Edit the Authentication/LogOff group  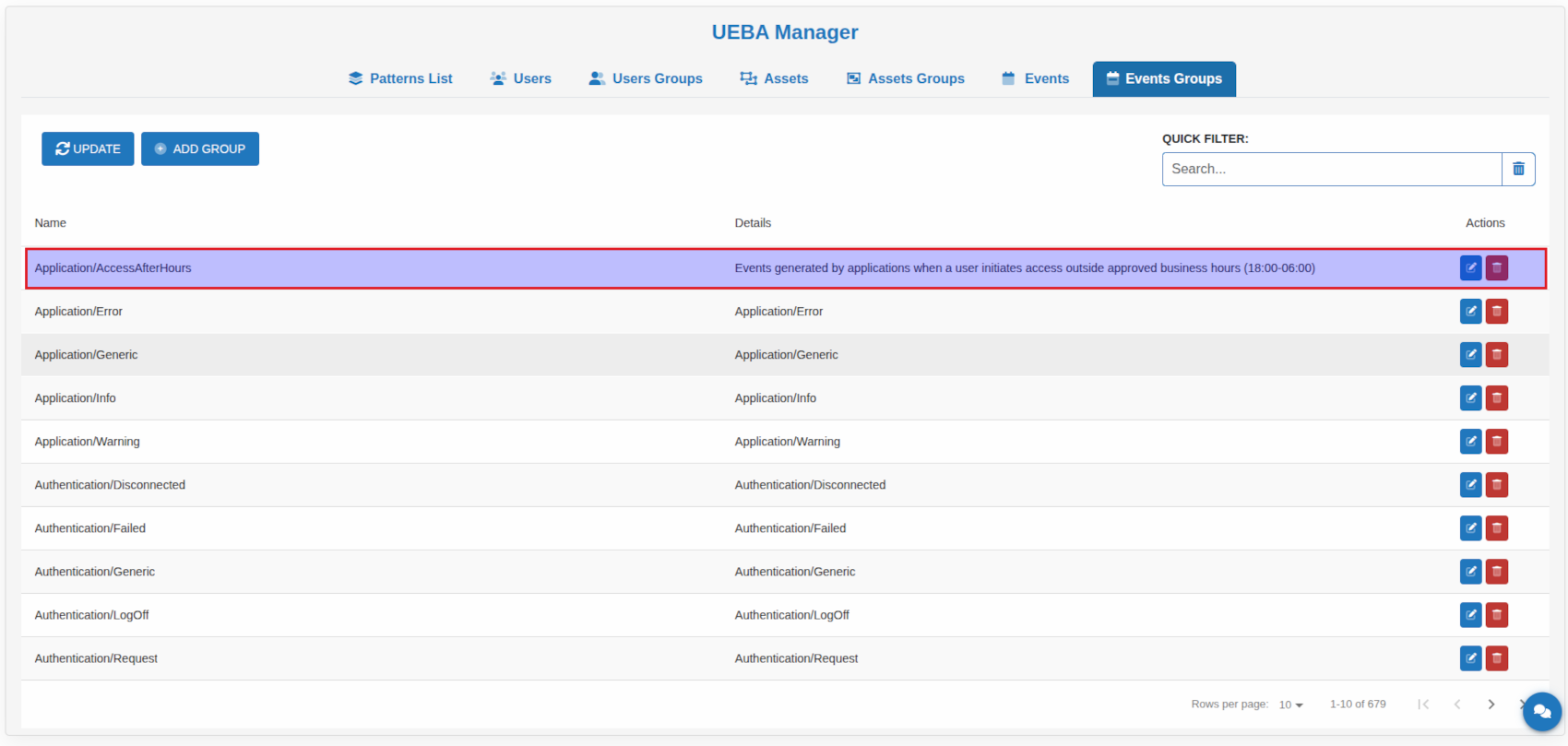pyautogui.click(x=1470, y=615)
